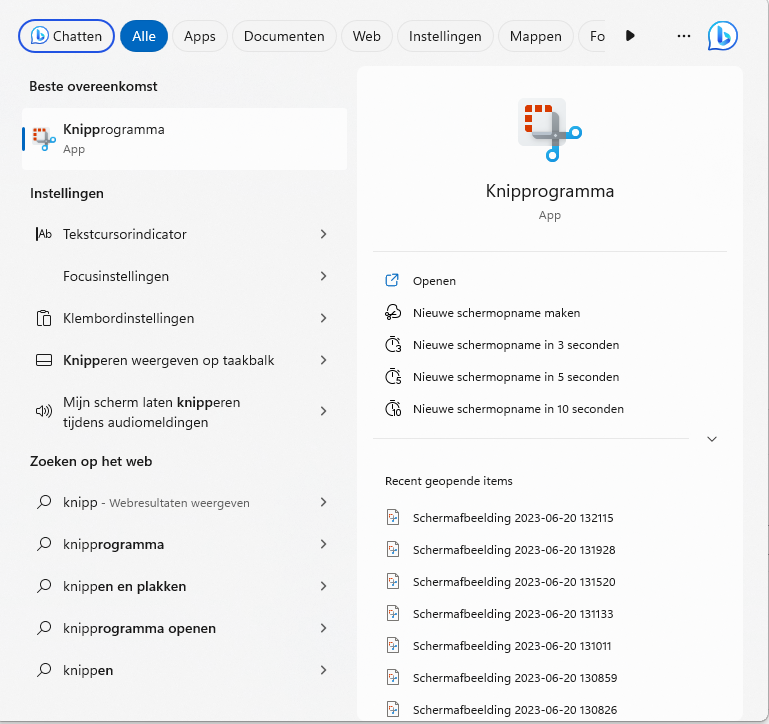The height and width of the screenshot is (724, 769).
Task: Click the three-dot more options icon
Action: (684, 36)
